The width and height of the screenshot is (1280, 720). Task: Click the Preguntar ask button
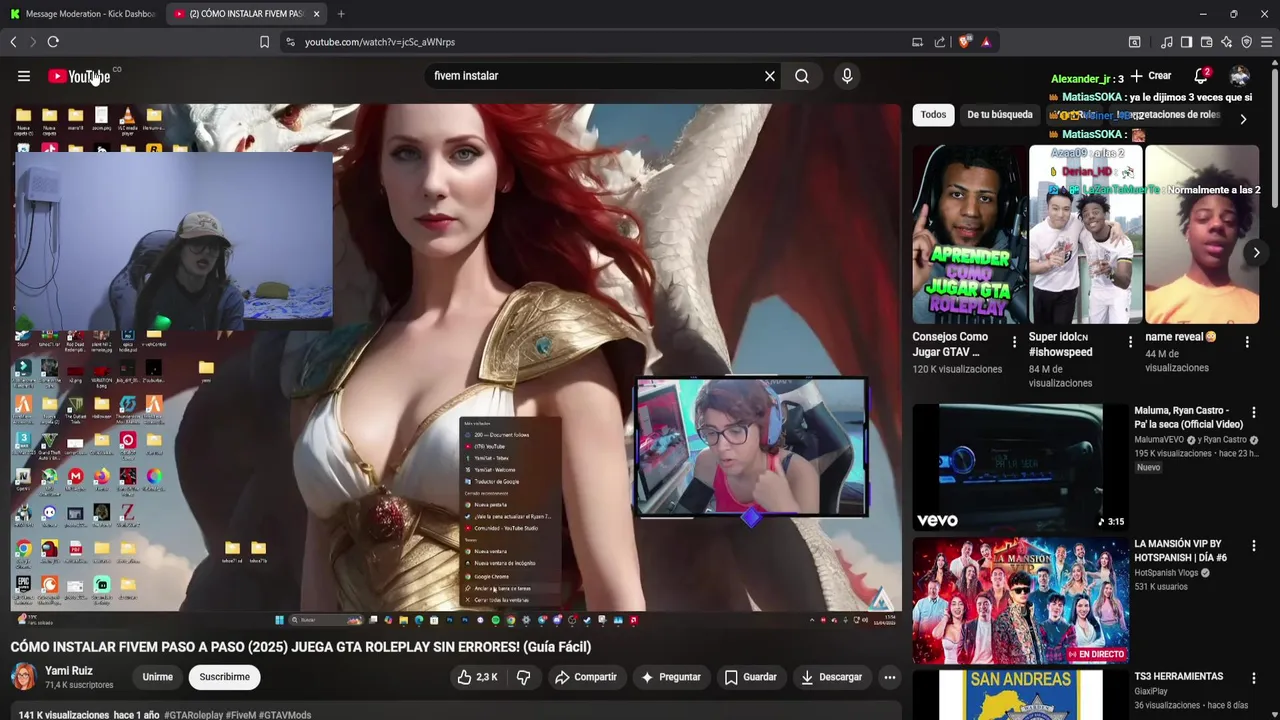[x=671, y=677]
